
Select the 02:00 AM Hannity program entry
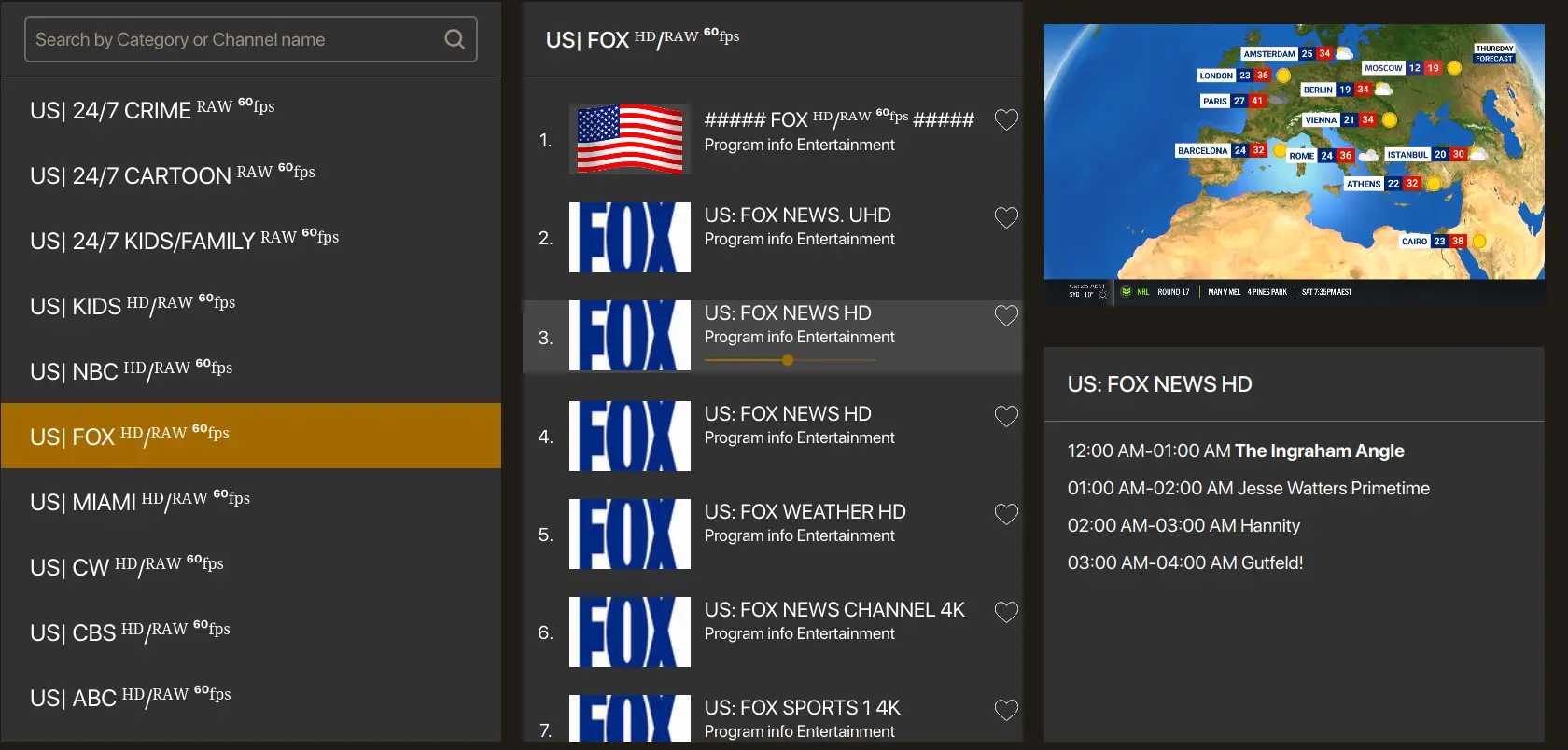pyautogui.click(x=1183, y=525)
